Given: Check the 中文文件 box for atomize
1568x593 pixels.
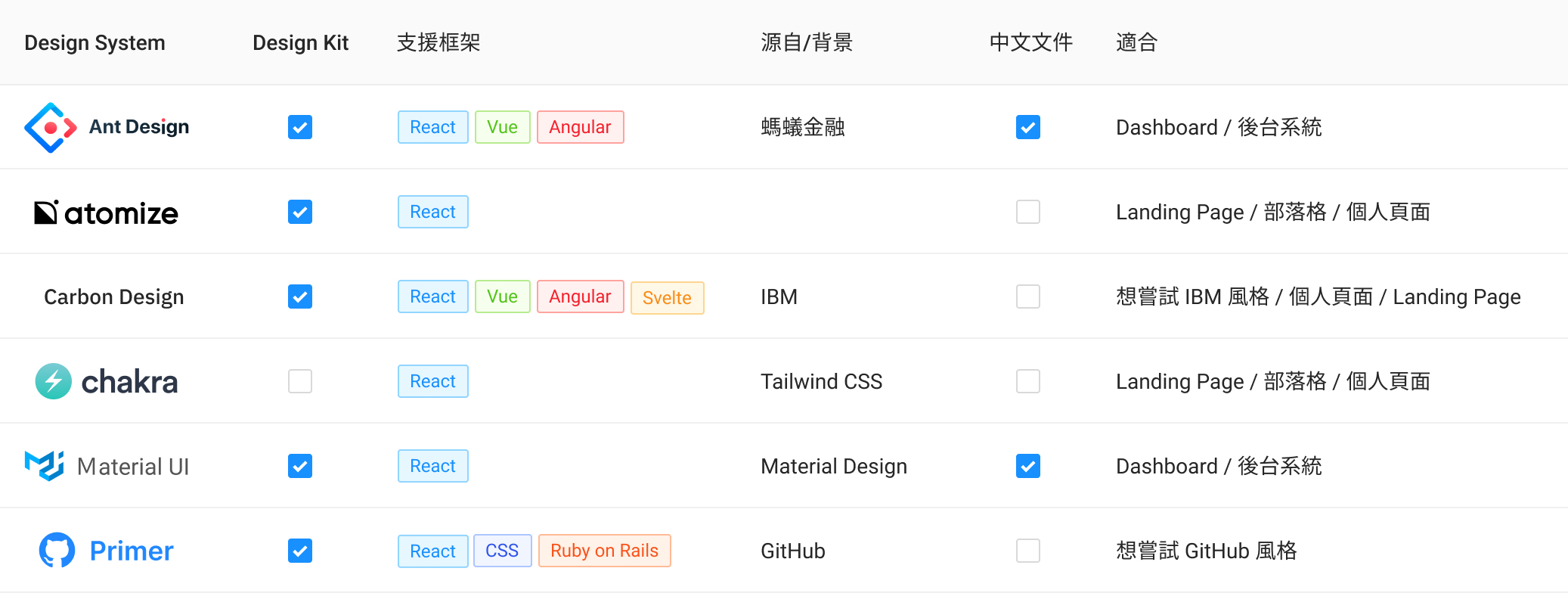Looking at the screenshot, I should [x=1028, y=212].
